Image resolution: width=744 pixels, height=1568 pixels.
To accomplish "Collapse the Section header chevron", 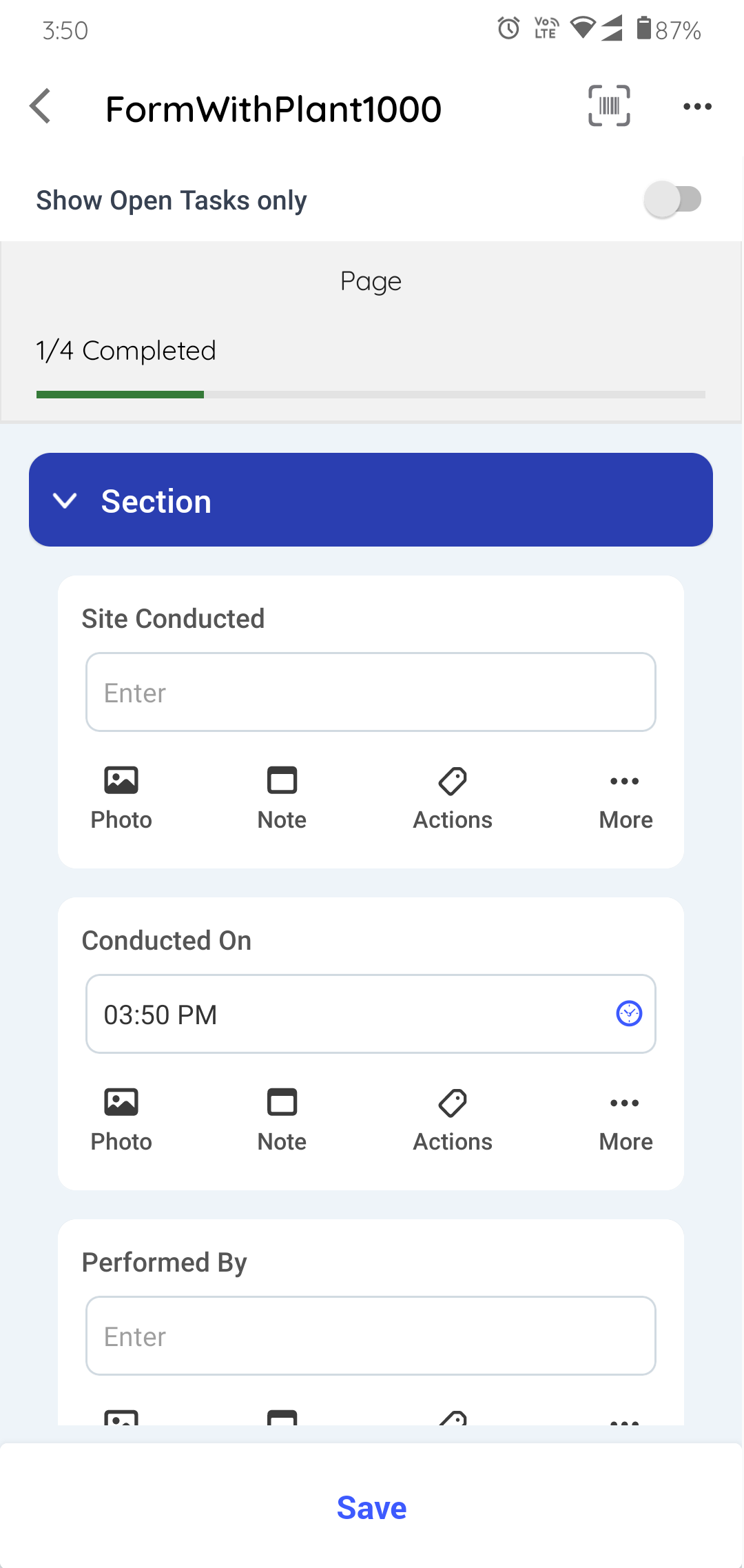I will point(65,500).
